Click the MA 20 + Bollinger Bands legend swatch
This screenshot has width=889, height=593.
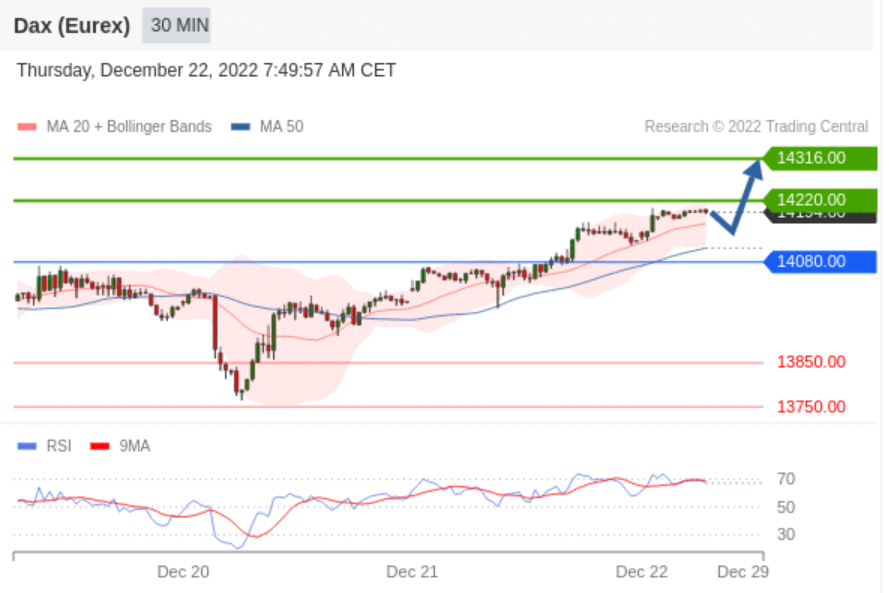(x=27, y=126)
